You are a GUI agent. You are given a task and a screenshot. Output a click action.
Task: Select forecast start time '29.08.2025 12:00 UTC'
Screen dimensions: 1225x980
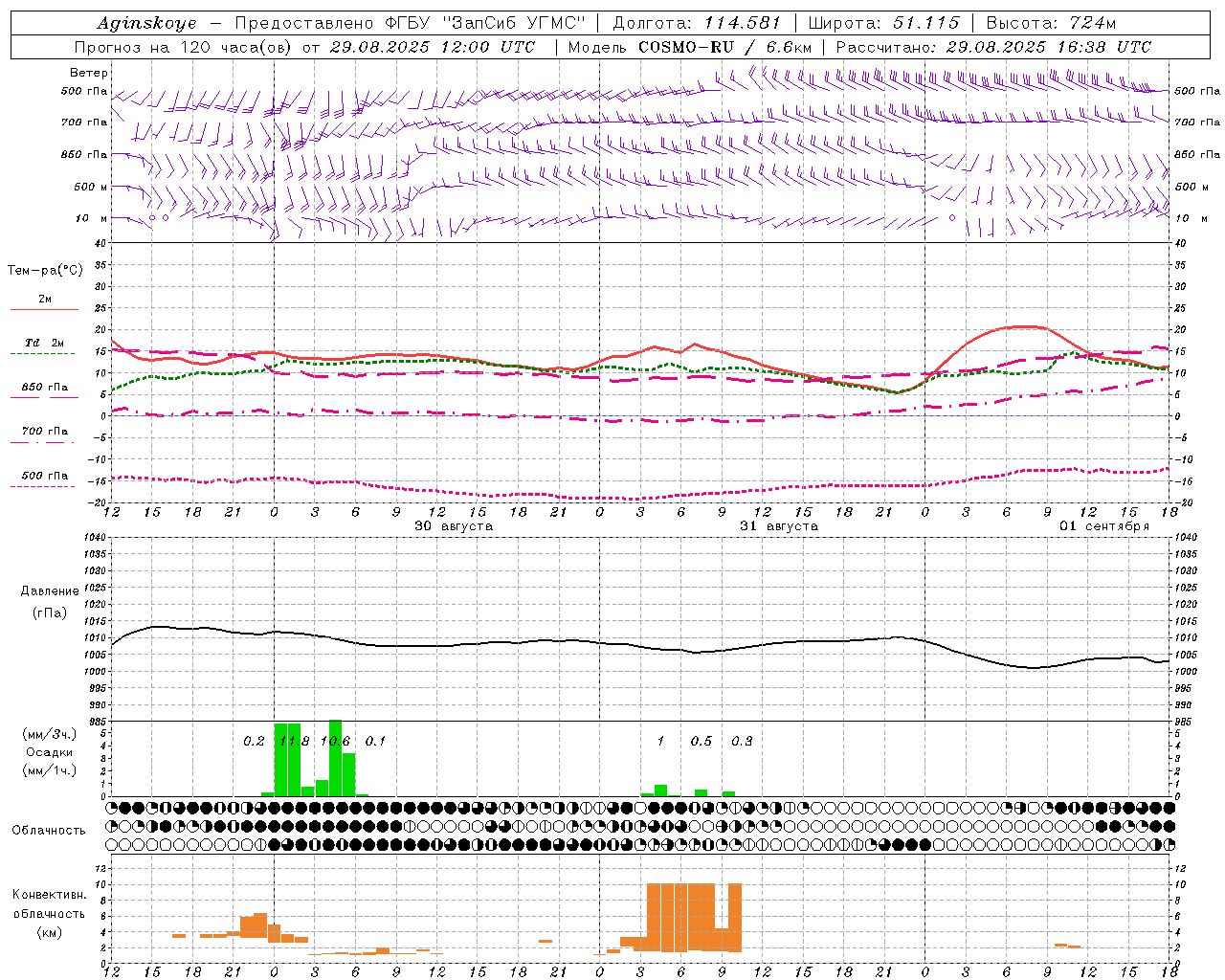[432, 47]
